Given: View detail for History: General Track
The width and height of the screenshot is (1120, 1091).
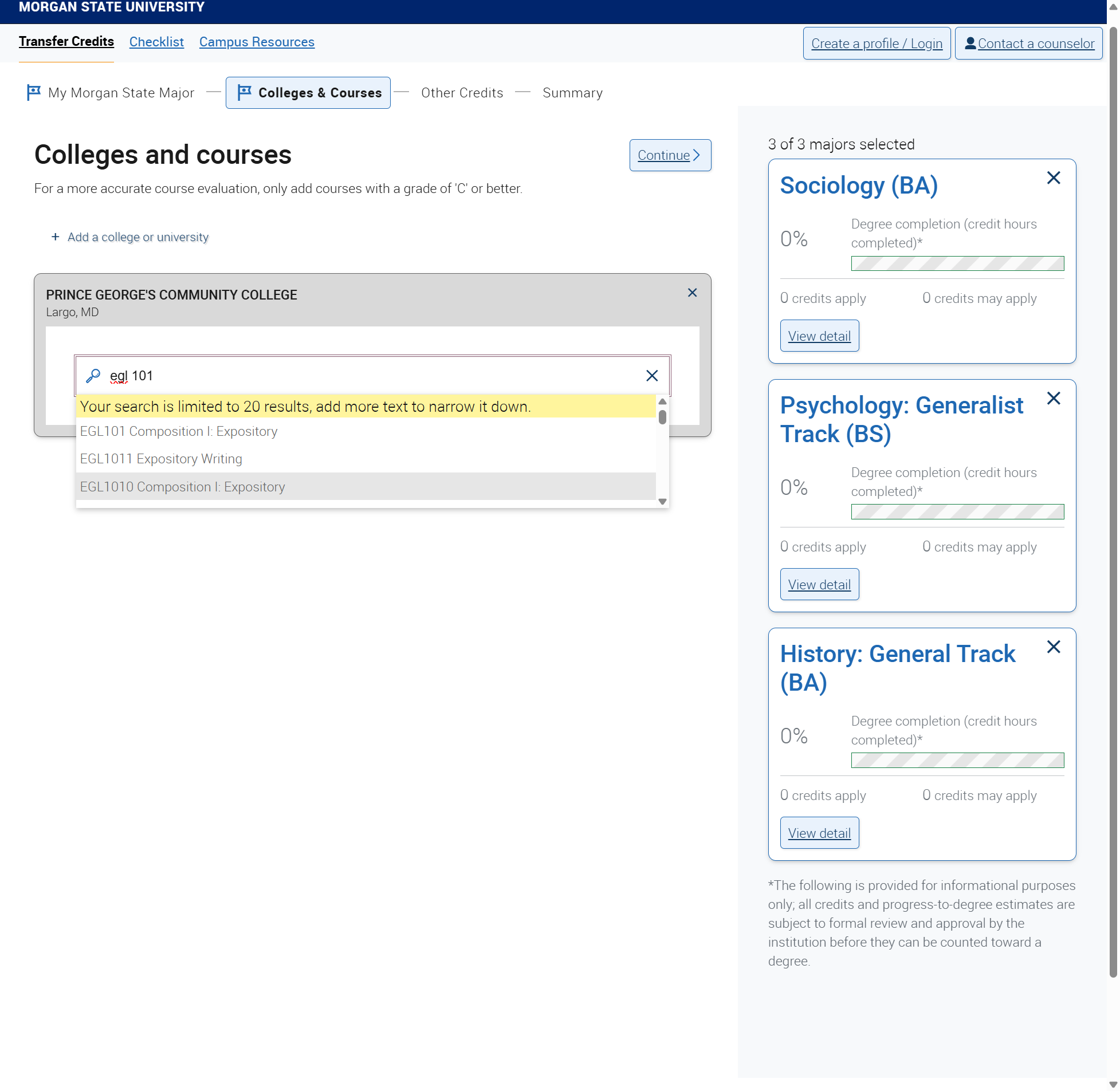Looking at the screenshot, I should tap(819, 833).
